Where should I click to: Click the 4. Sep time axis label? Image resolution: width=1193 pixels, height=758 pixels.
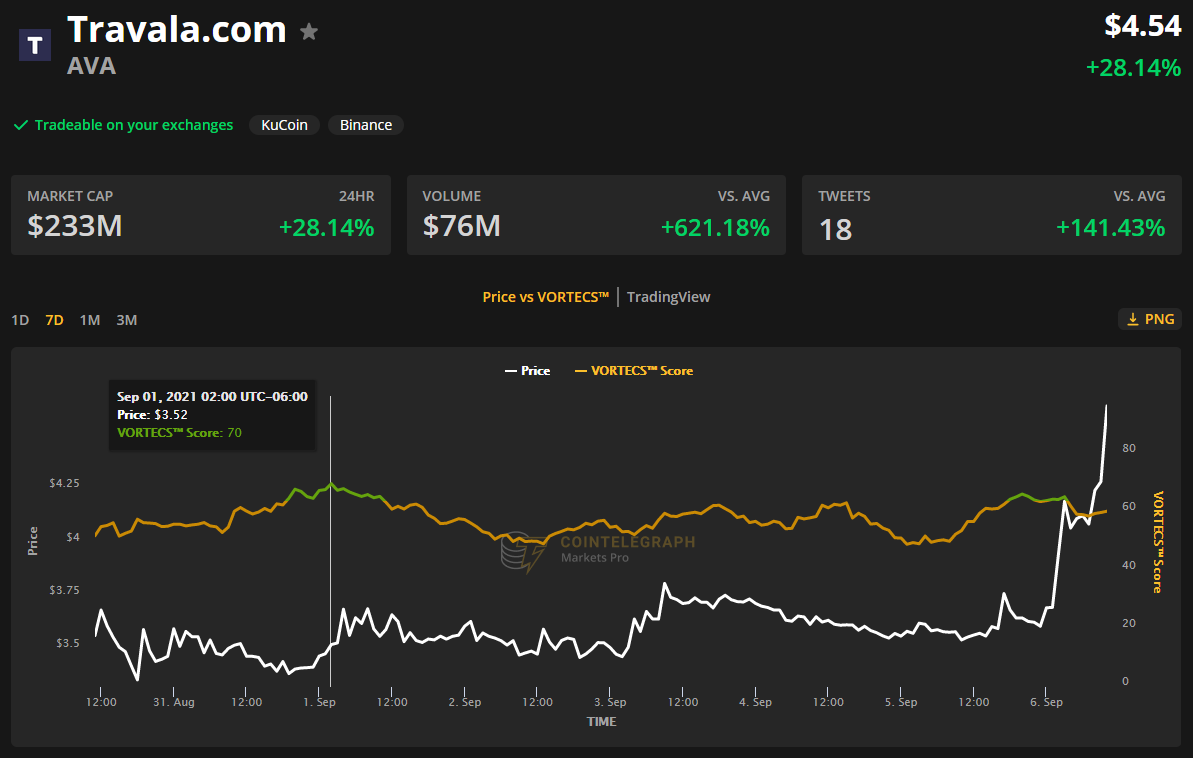point(755,702)
